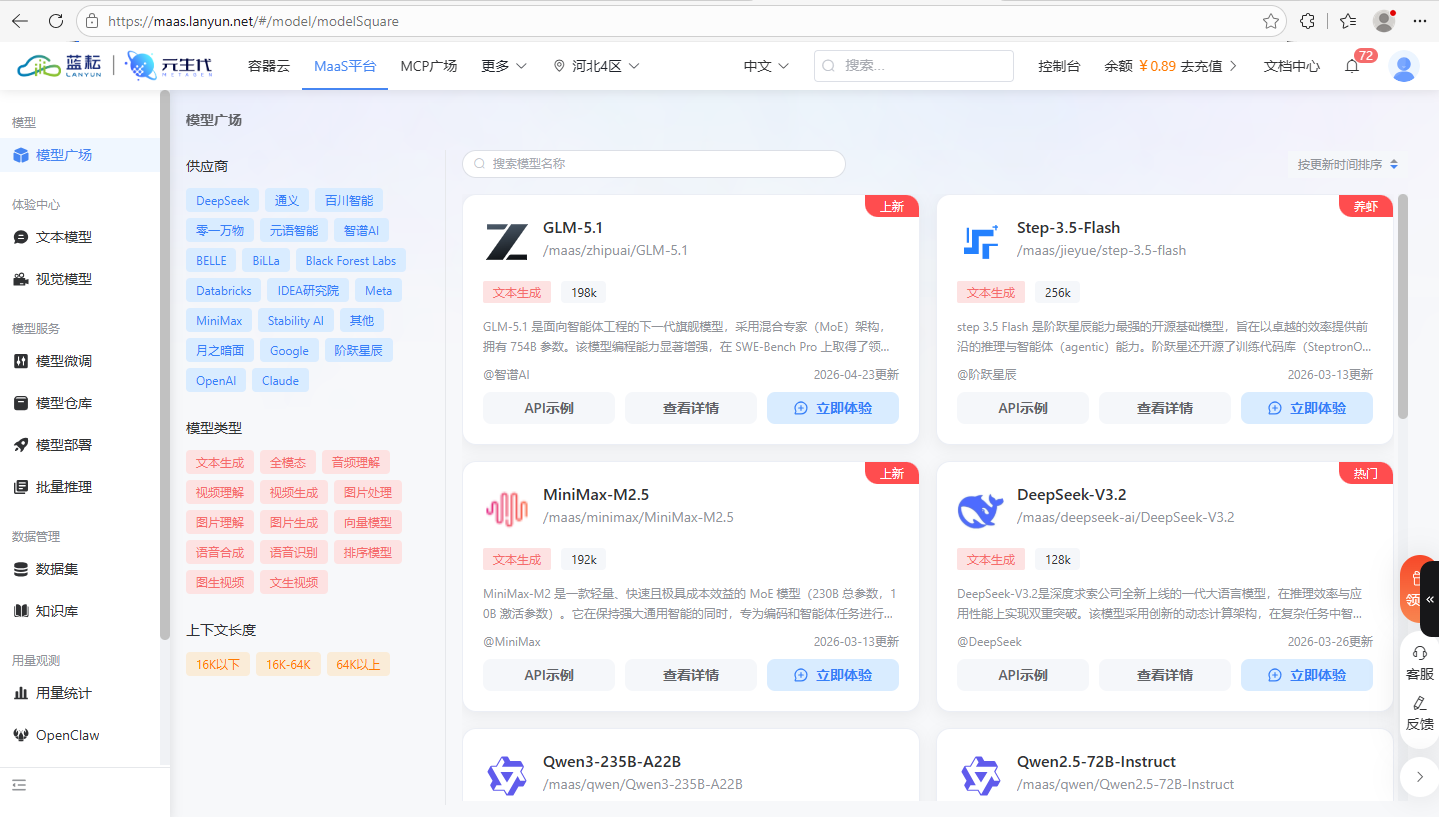
Task: Filter by supplier Black Forest Labs
Action: [351, 261]
